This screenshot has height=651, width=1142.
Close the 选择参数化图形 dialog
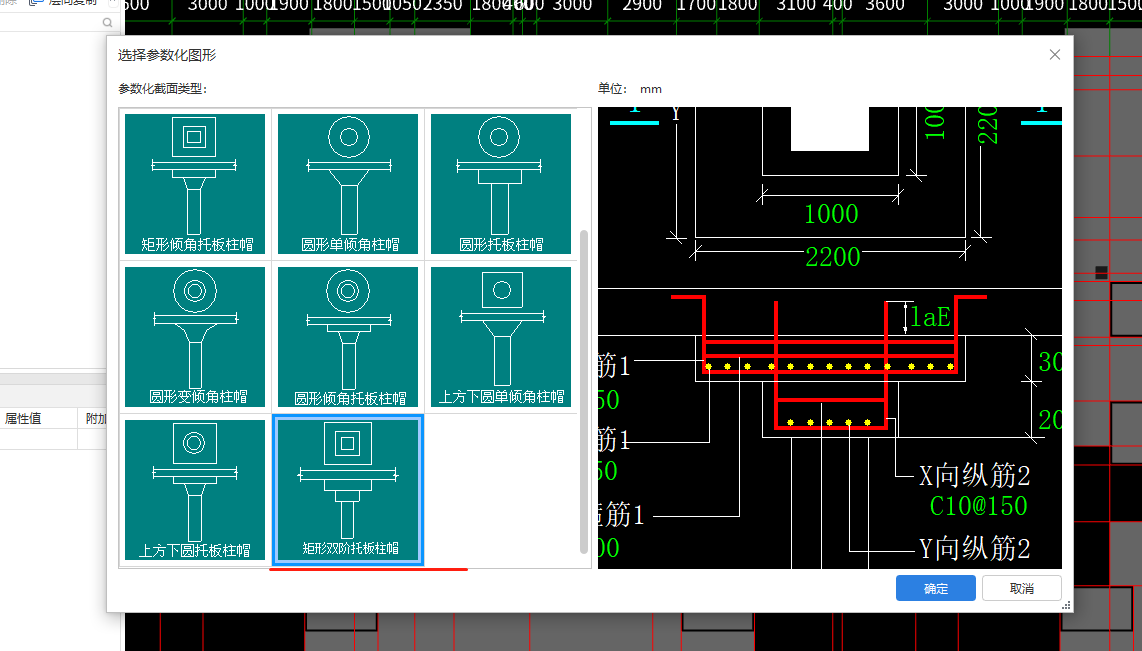pyautogui.click(x=1055, y=55)
